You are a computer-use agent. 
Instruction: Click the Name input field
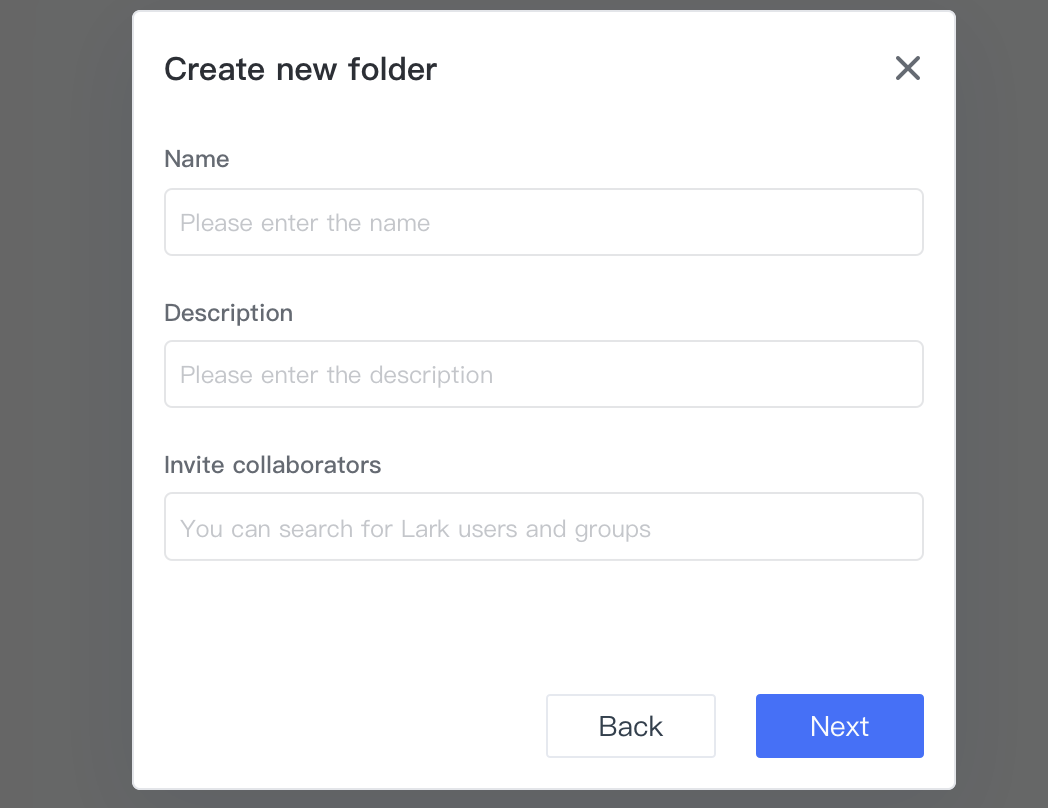(543, 222)
